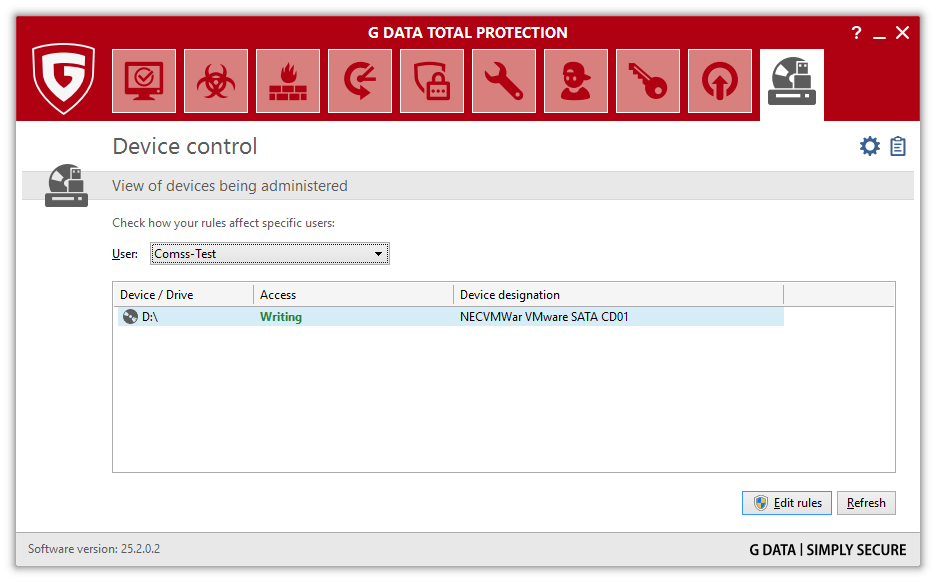The image size is (936, 582).
Task: Sort by Access column header
Action: (x=353, y=295)
